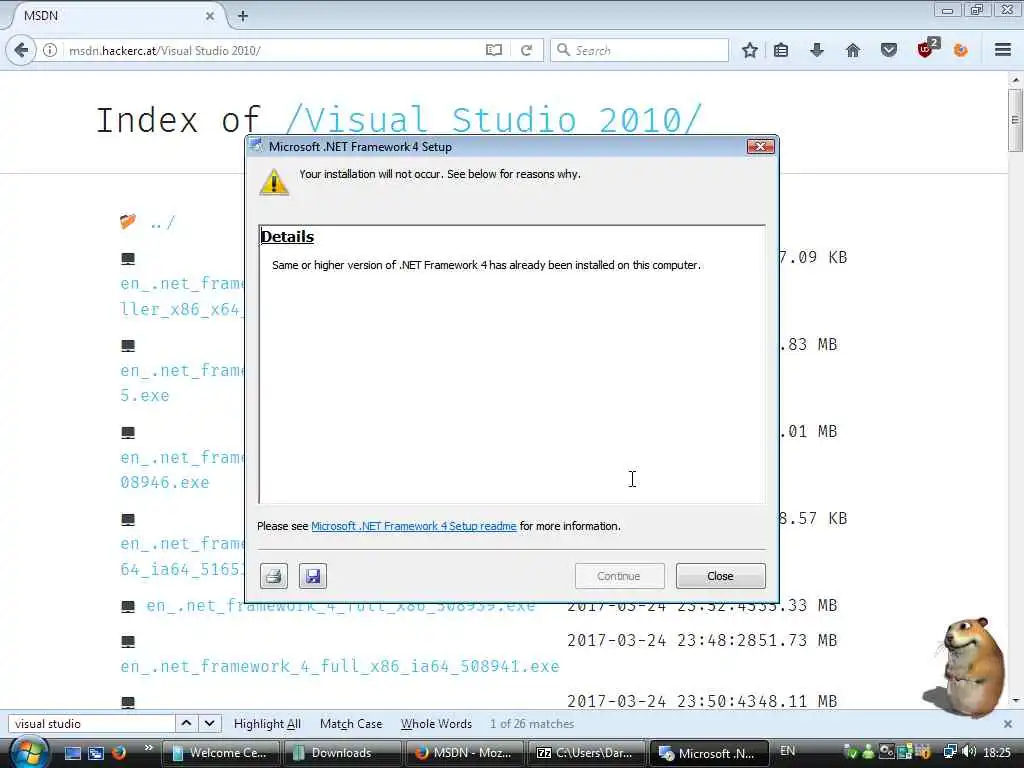Screen dimensions: 1024x768
Task: Click the Firefox back arrow button
Action: click(21, 50)
